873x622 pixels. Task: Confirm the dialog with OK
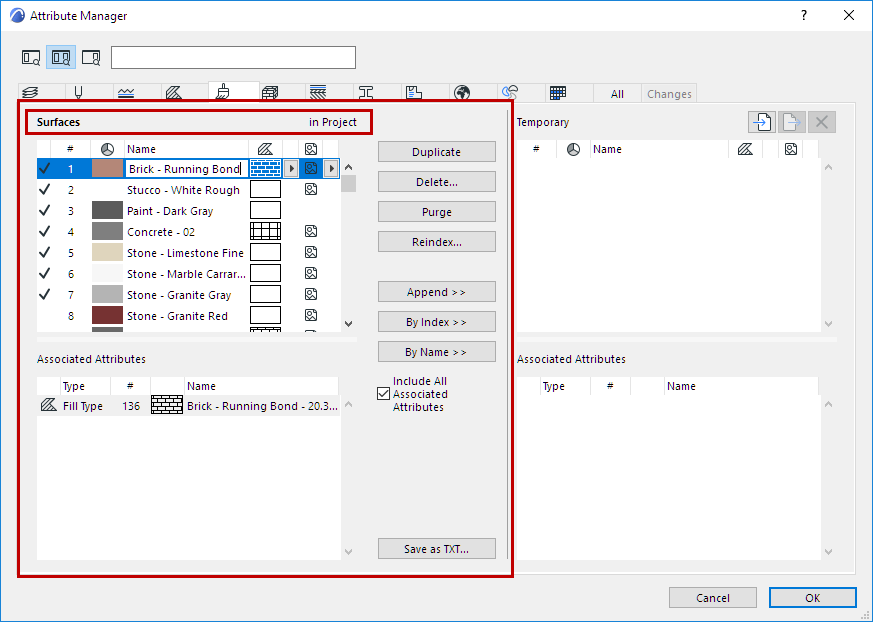pyautogui.click(x=812, y=597)
